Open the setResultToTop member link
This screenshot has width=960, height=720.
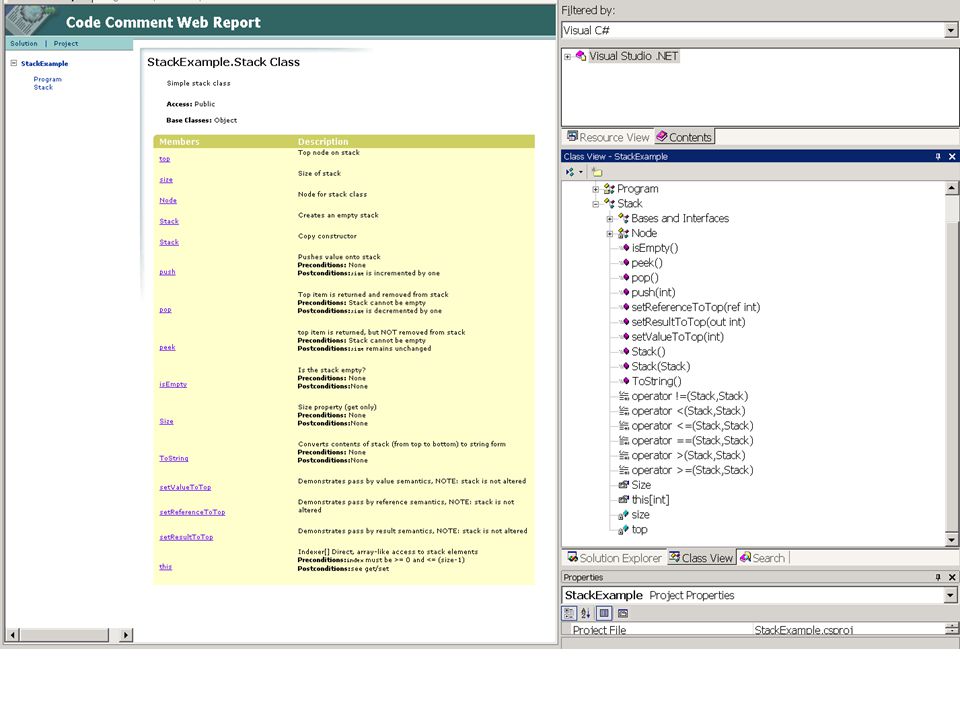click(x=186, y=537)
